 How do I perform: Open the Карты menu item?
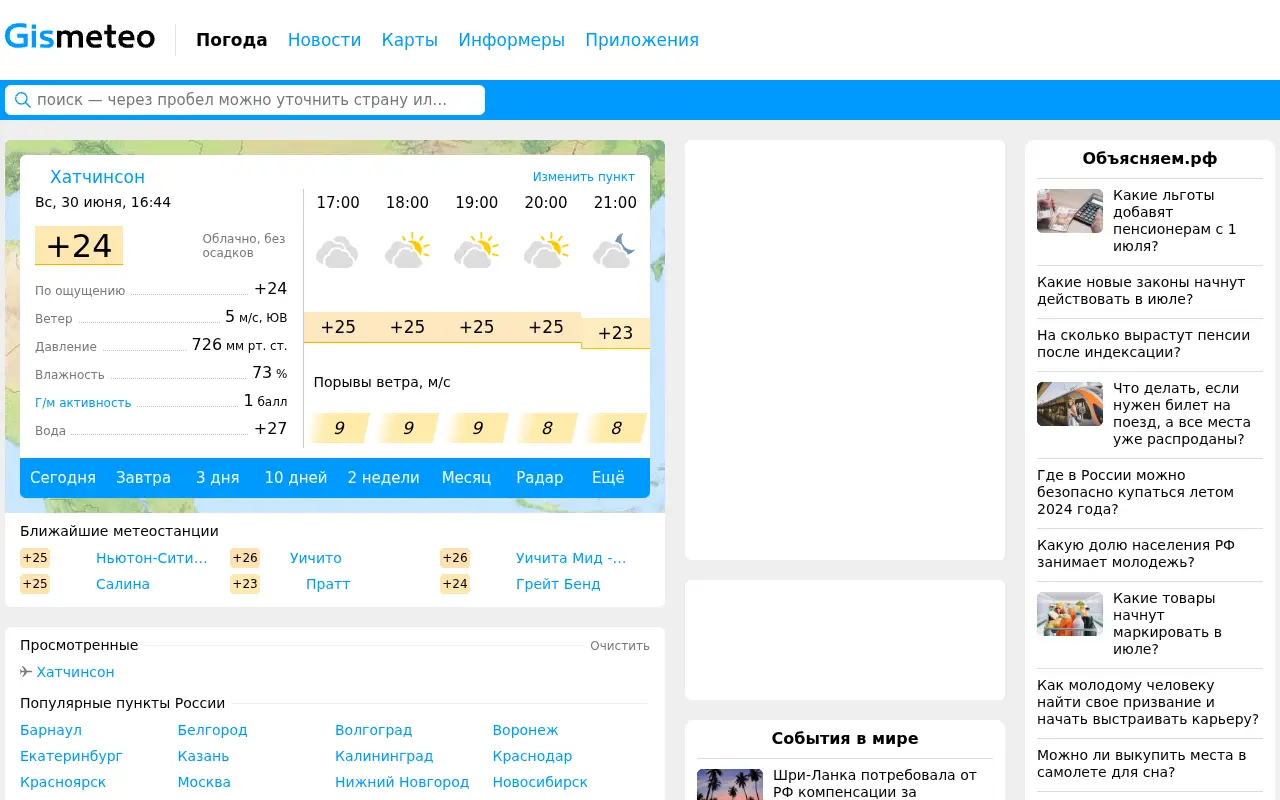410,40
